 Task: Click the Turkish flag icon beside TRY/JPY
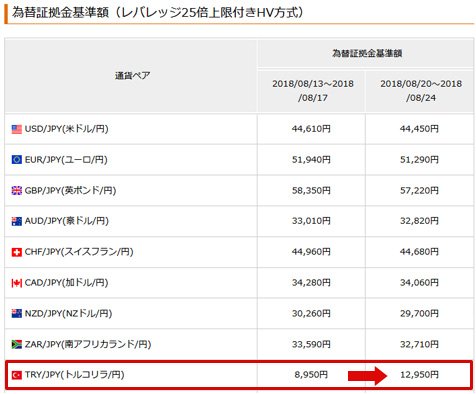pos(17,375)
